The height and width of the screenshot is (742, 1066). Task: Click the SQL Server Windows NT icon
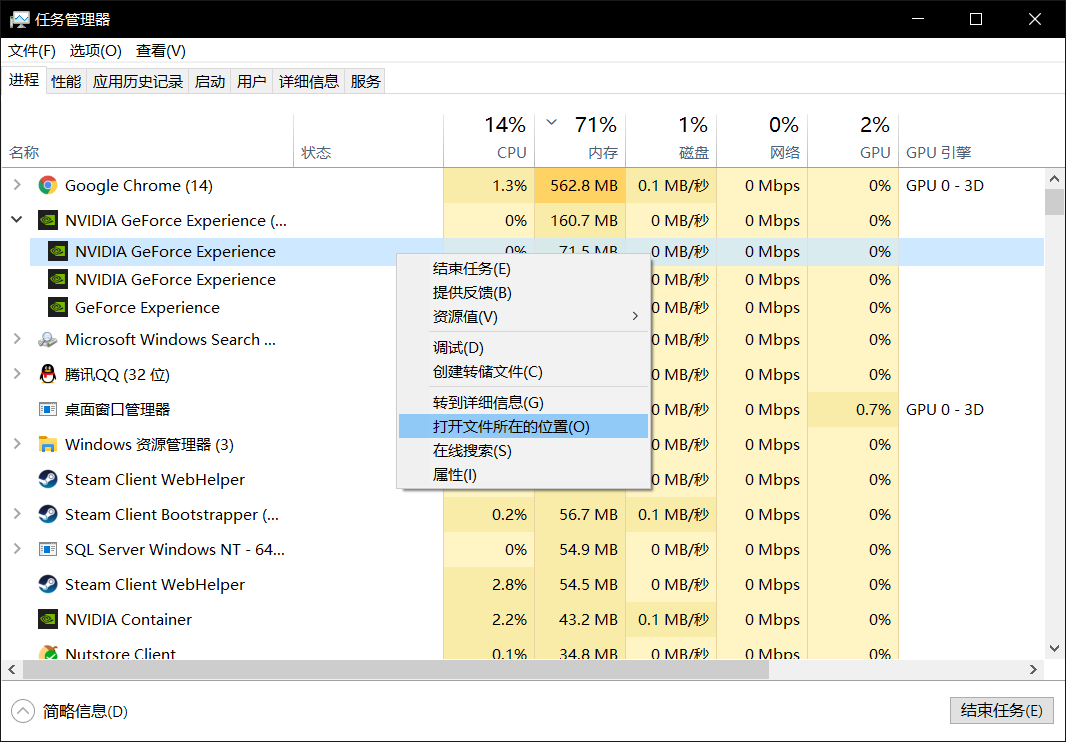[x=48, y=550]
